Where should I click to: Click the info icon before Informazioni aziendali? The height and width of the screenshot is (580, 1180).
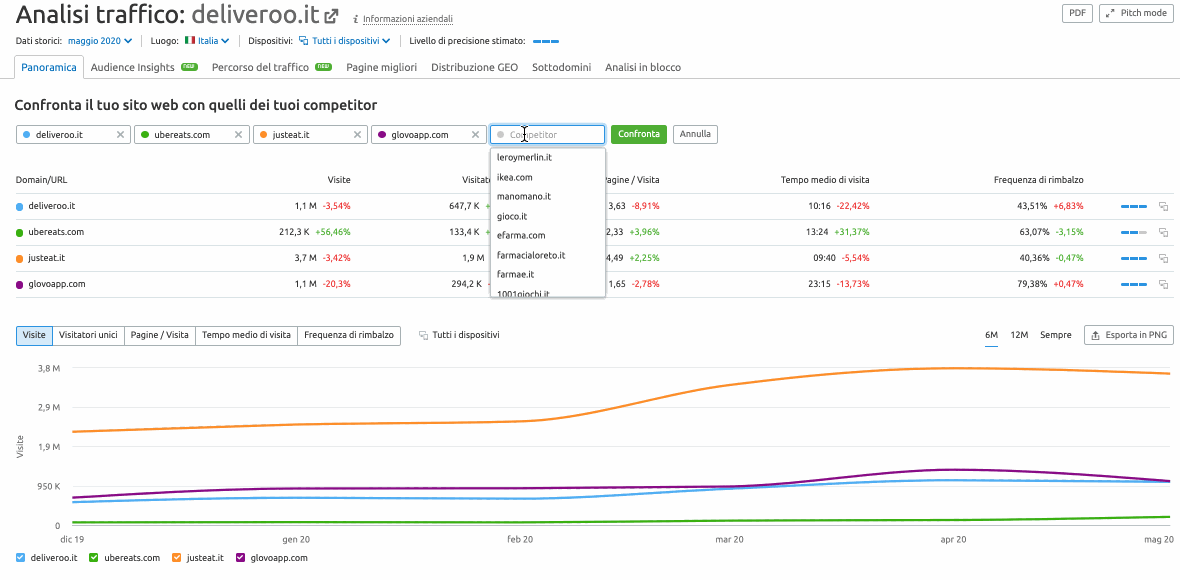(x=354, y=19)
